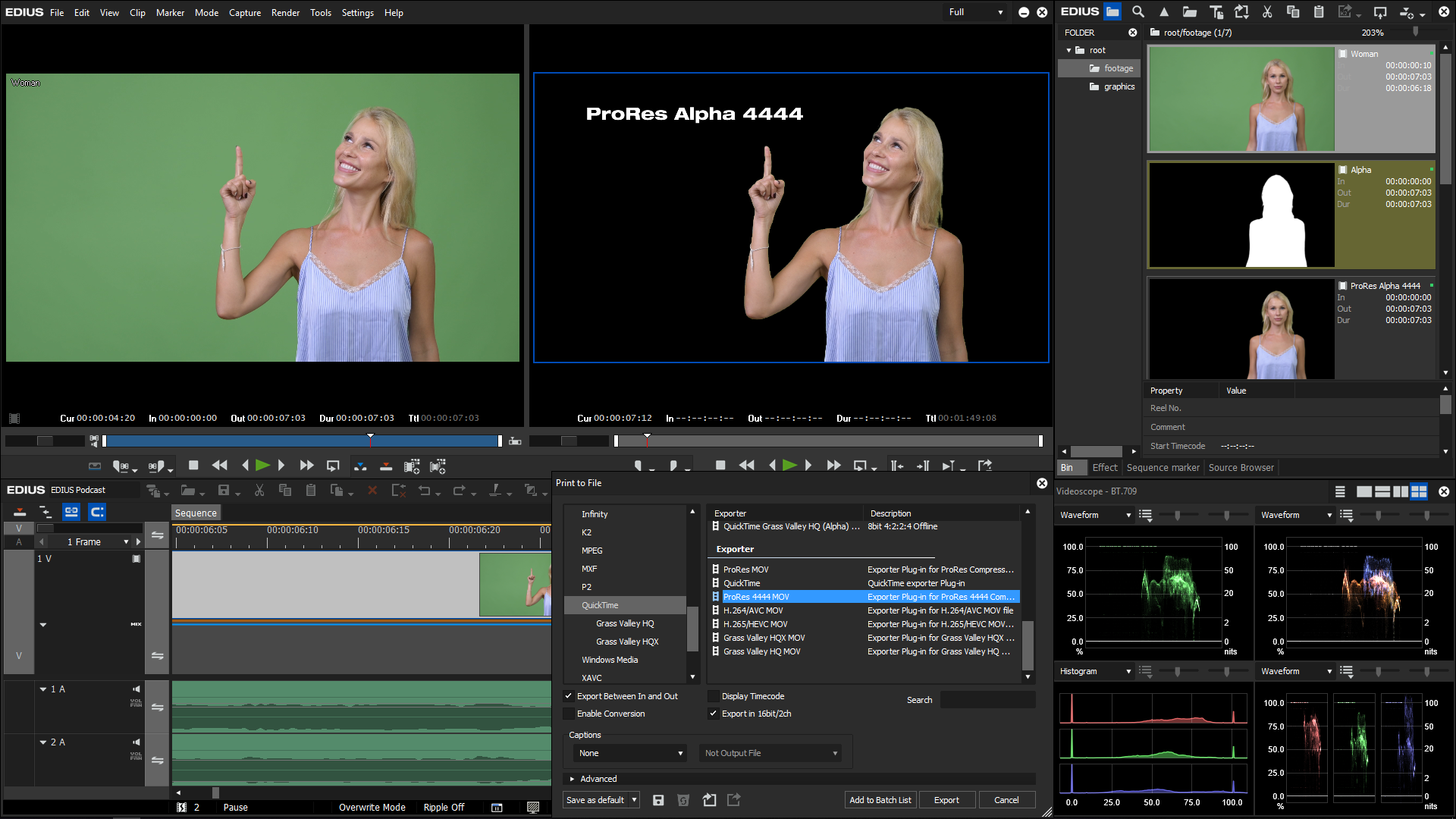Viewport: 1456px width, 819px height.
Task: Mute track 2 A audio speaker
Action: tap(136, 742)
